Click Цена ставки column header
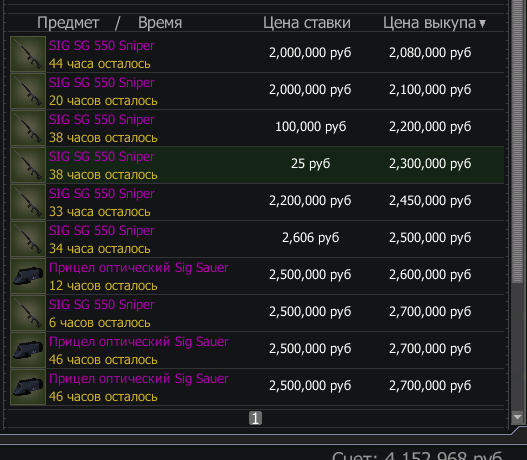 click(x=307, y=23)
